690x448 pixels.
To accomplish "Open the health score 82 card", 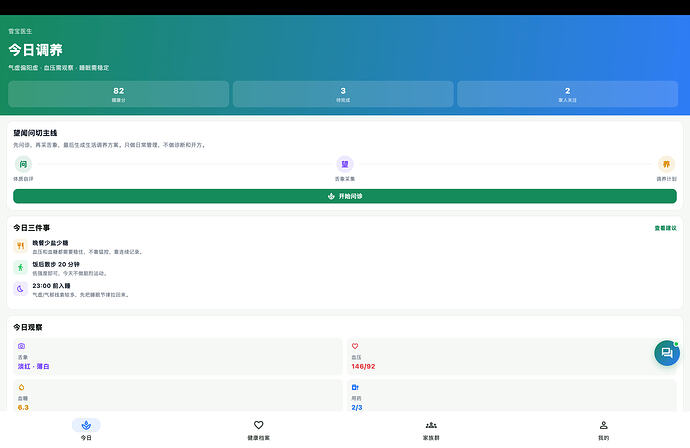I will [118, 94].
